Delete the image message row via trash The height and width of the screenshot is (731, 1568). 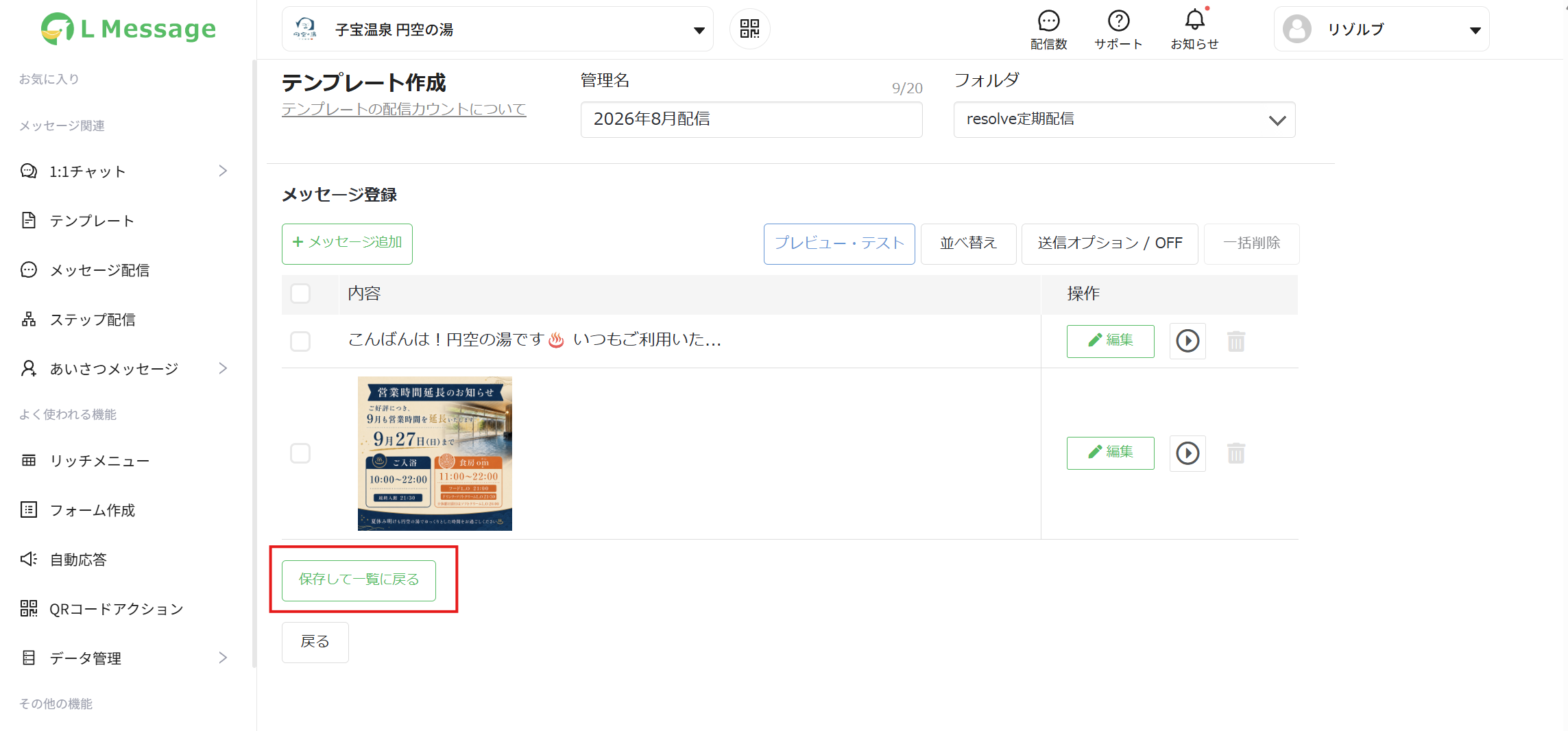pos(1236,453)
